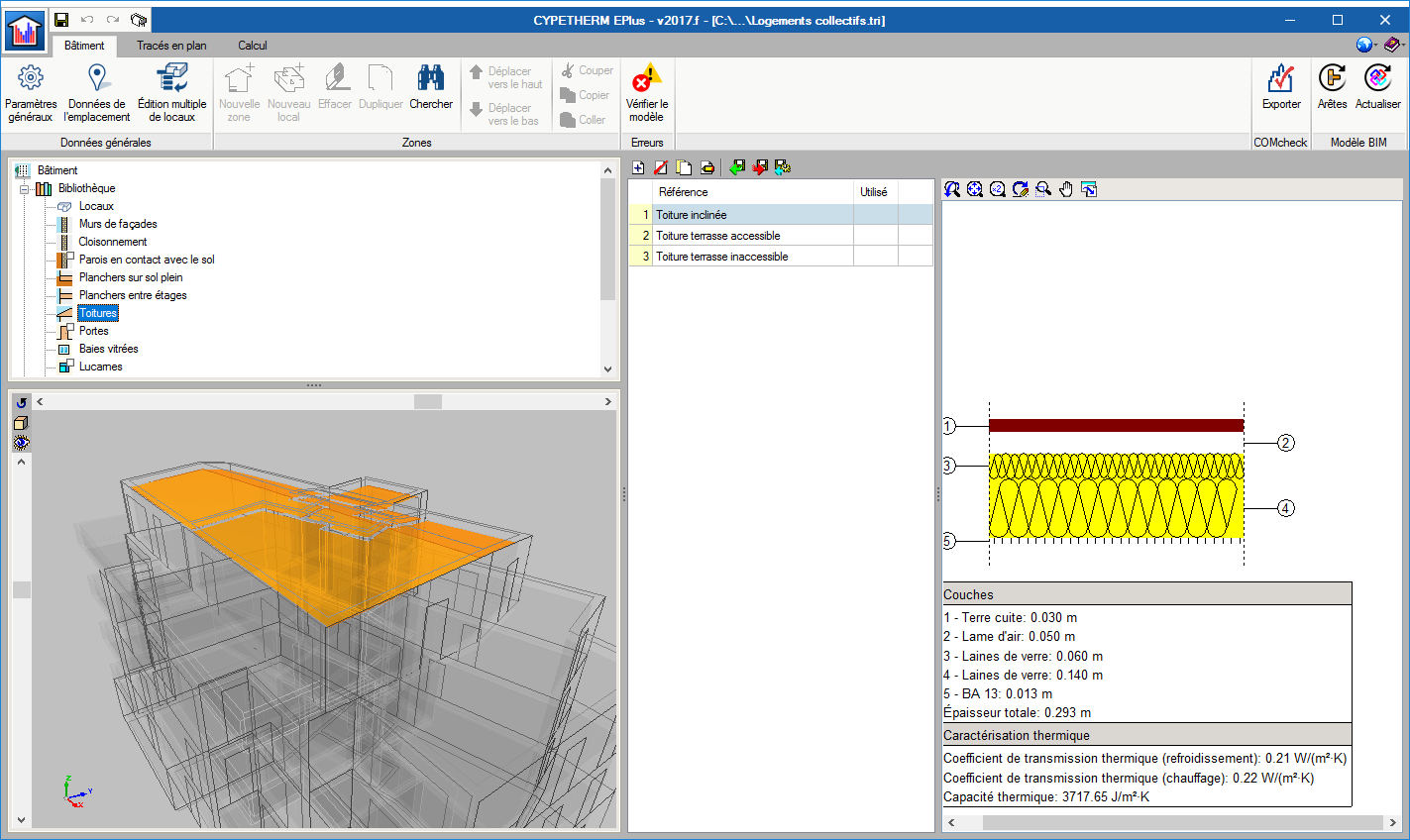Click the section panel horizontal scrollbar thumb
Screen dimensions: 1410x840
tap(1182, 822)
